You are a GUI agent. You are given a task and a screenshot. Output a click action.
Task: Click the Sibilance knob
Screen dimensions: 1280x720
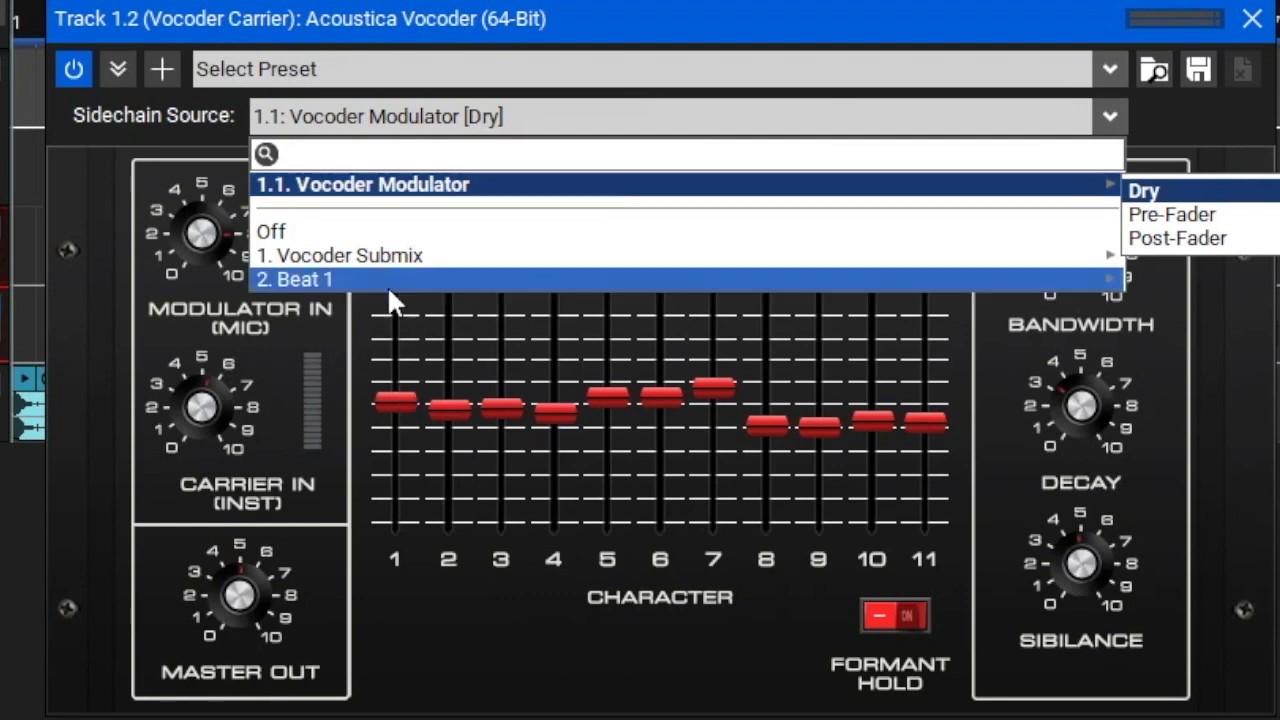(1081, 564)
